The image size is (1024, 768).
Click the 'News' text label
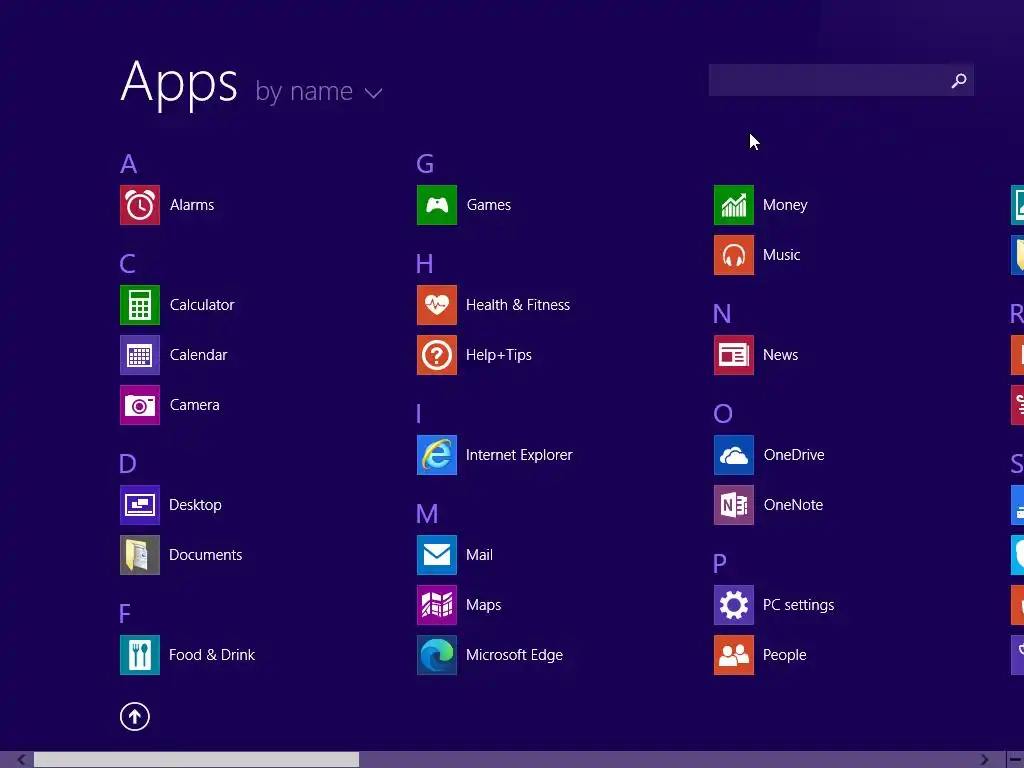pyautogui.click(x=780, y=355)
